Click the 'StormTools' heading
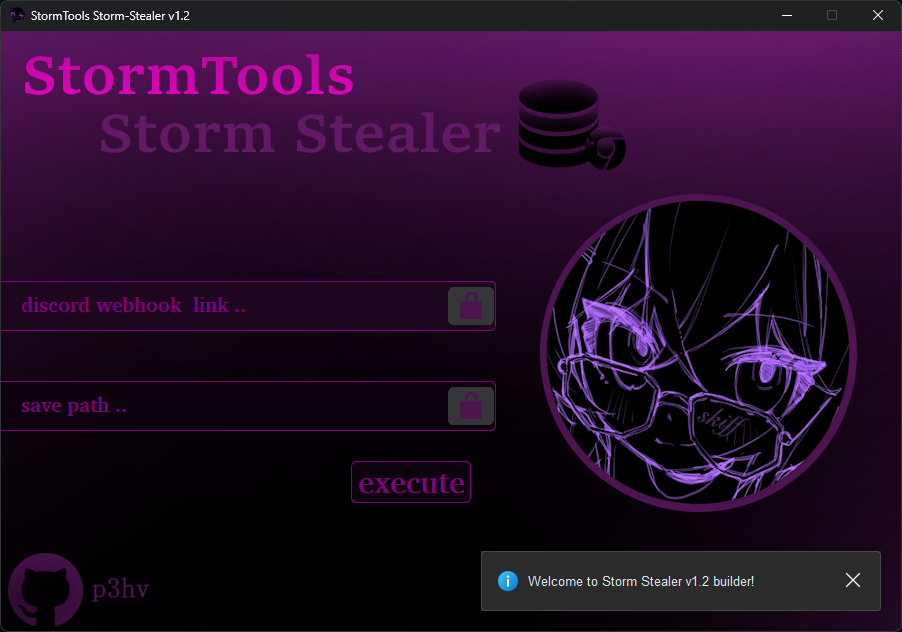This screenshot has height=632, width=902. (x=189, y=75)
